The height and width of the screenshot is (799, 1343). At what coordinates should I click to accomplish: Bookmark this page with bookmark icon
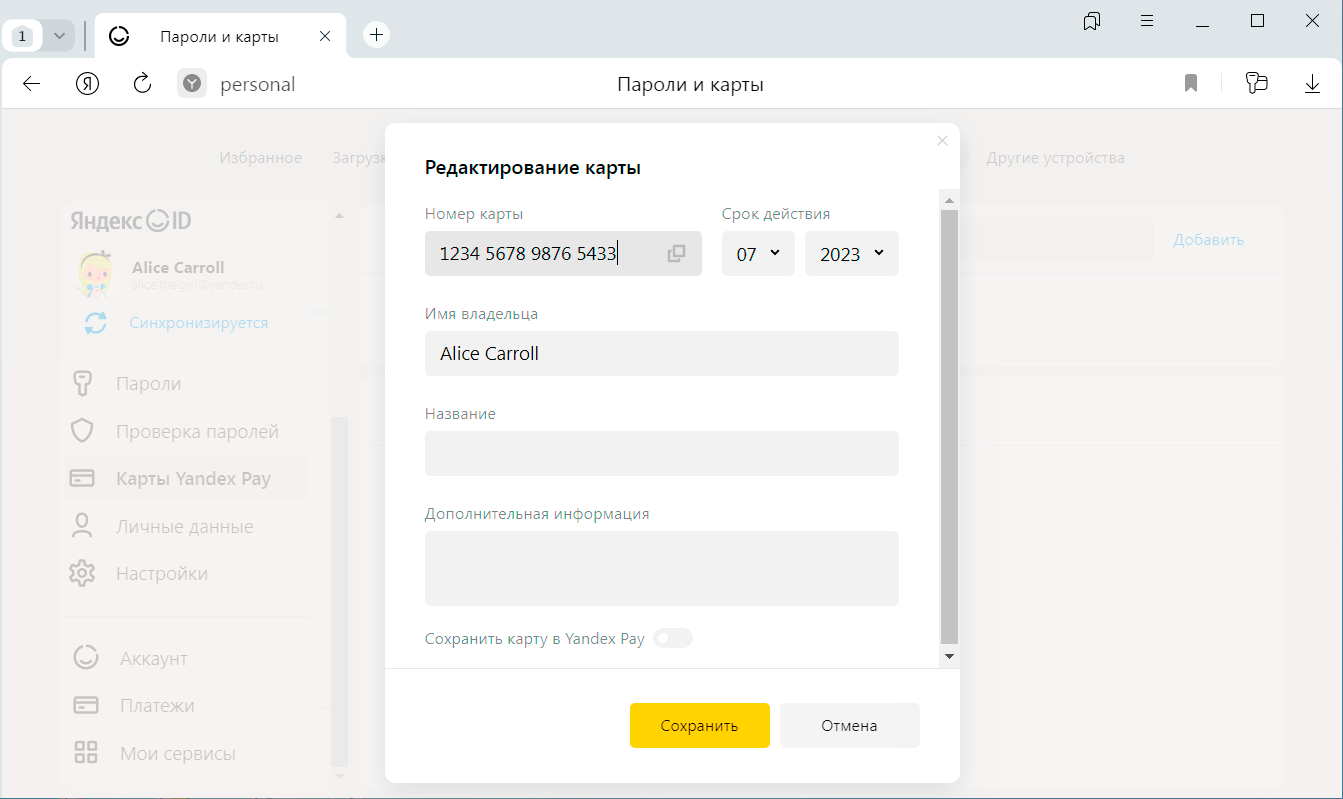tap(1190, 84)
